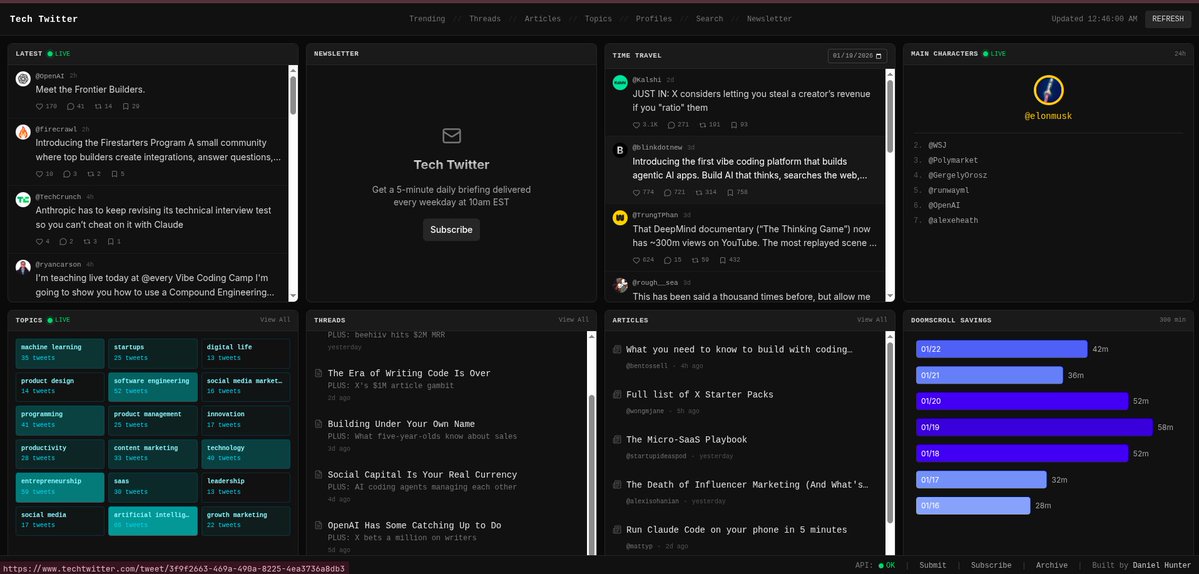1199x574 pixels.
Task: Open thread Social Capital Is Your Real Currency
Action: 422,475
